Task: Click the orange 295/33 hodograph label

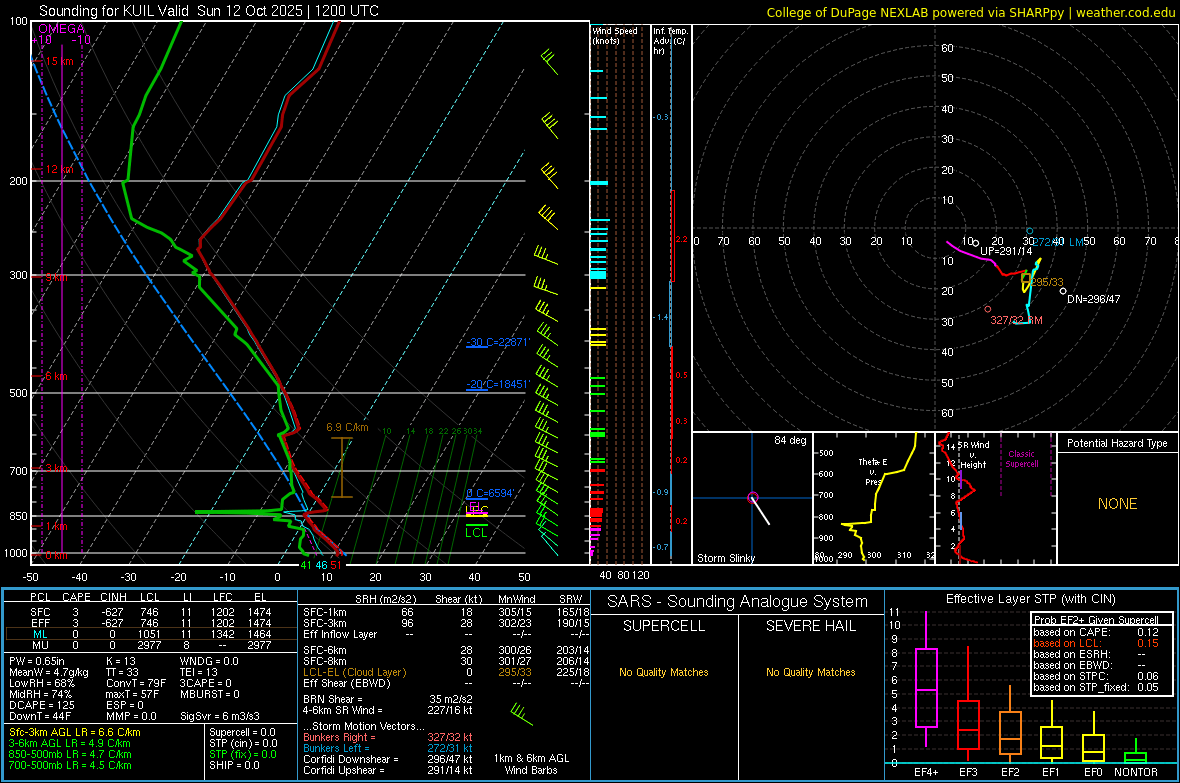Action: [1047, 282]
